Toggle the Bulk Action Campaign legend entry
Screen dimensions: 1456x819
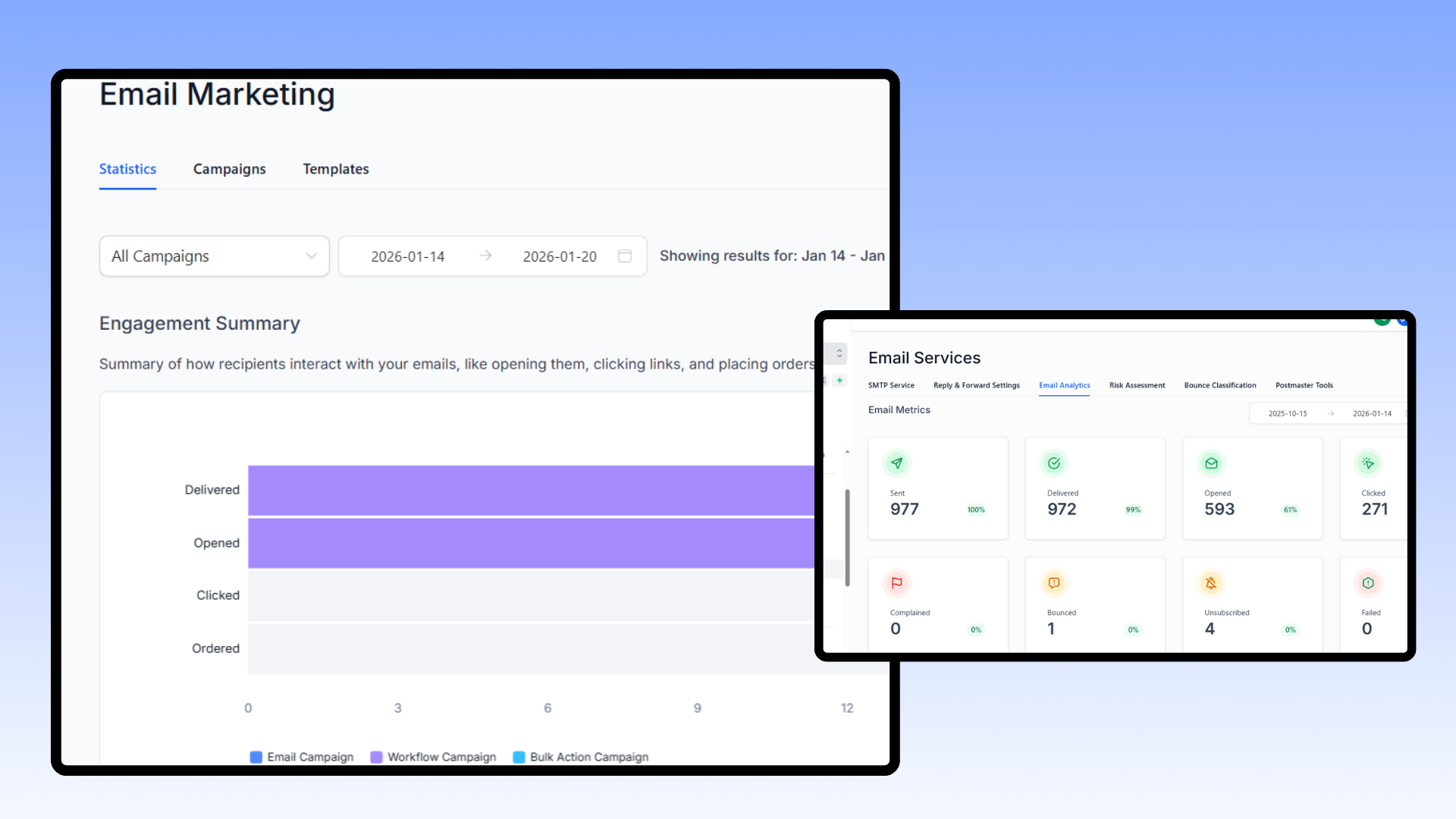pos(581,757)
